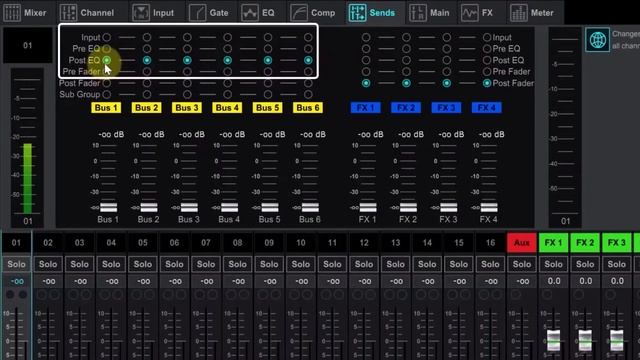Screen dimensions: 640x360
Task: Click the yellow Bus 1 label
Action: click(106, 108)
